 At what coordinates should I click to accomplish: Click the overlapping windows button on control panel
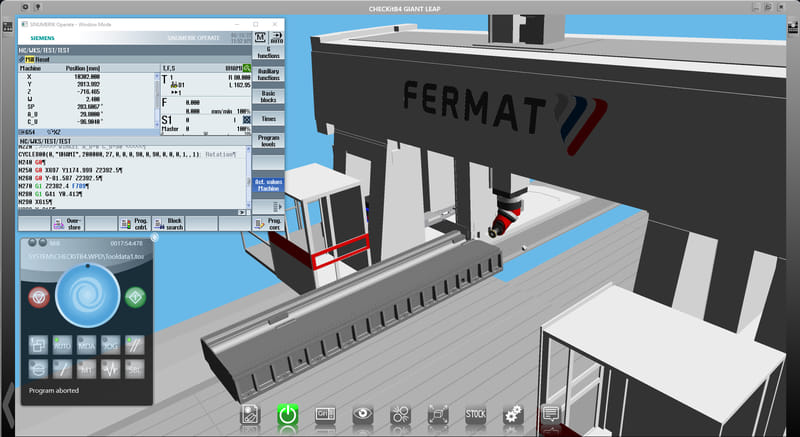tap(38, 345)
